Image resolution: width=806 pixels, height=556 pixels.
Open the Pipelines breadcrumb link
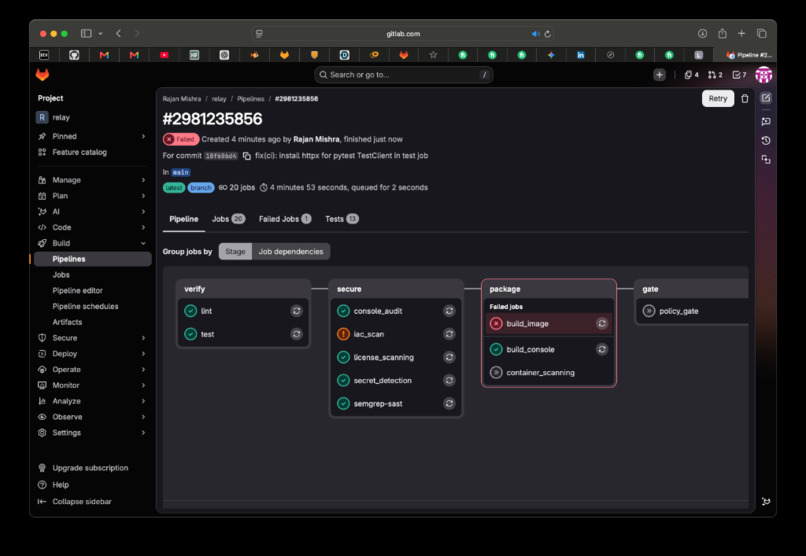251,99
